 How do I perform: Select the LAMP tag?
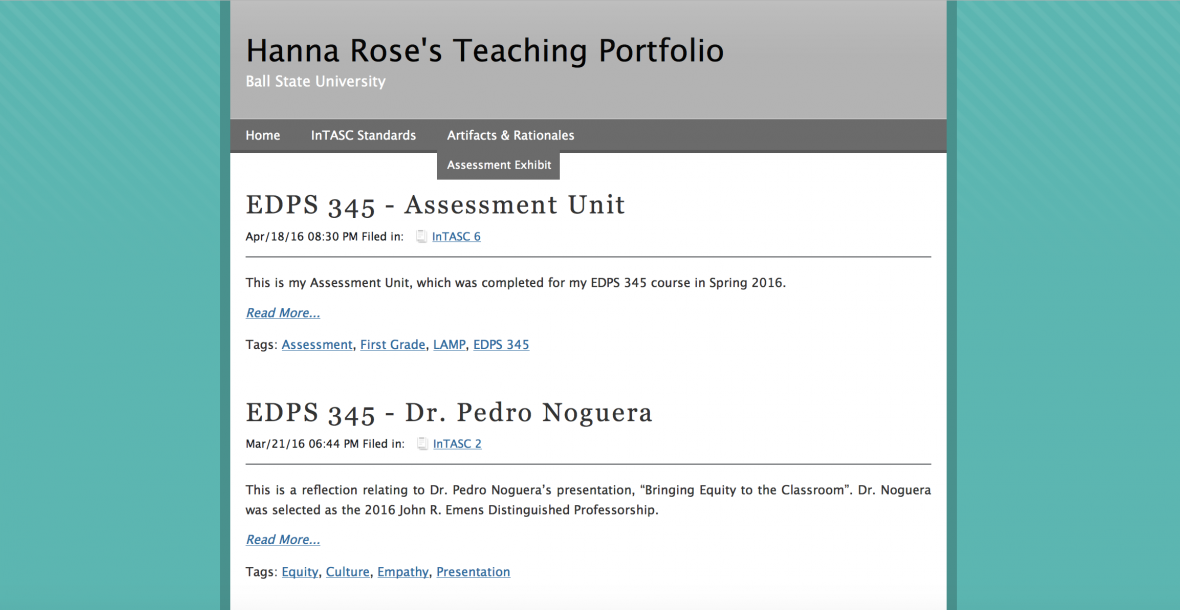449,345
